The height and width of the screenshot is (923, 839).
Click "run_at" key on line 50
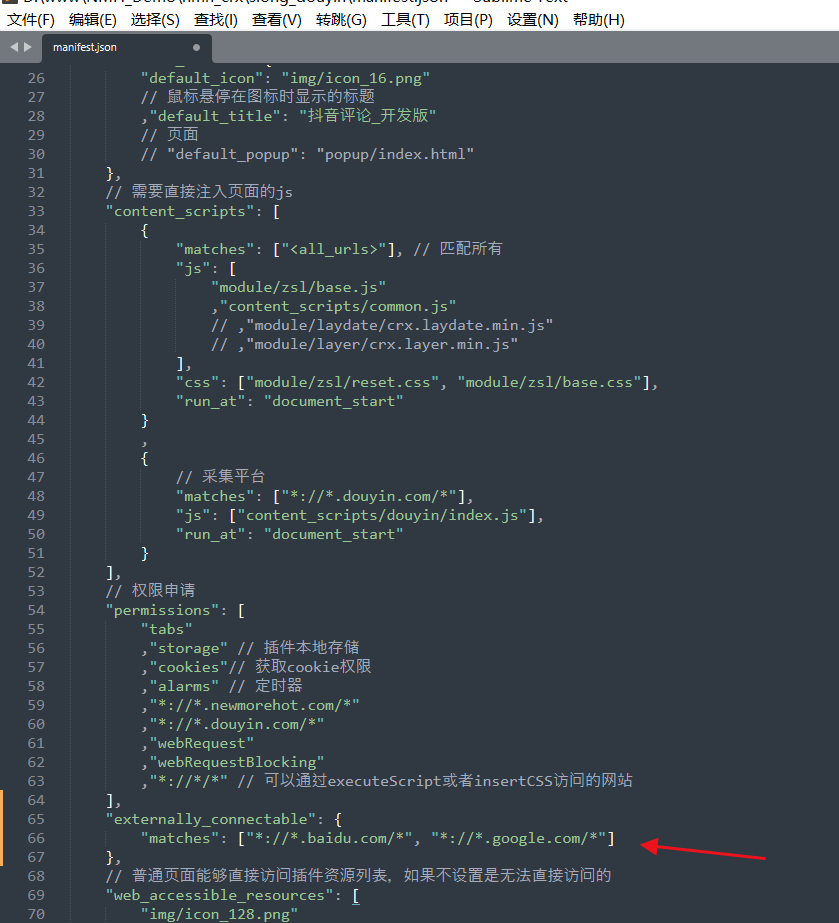click(210, 534)
